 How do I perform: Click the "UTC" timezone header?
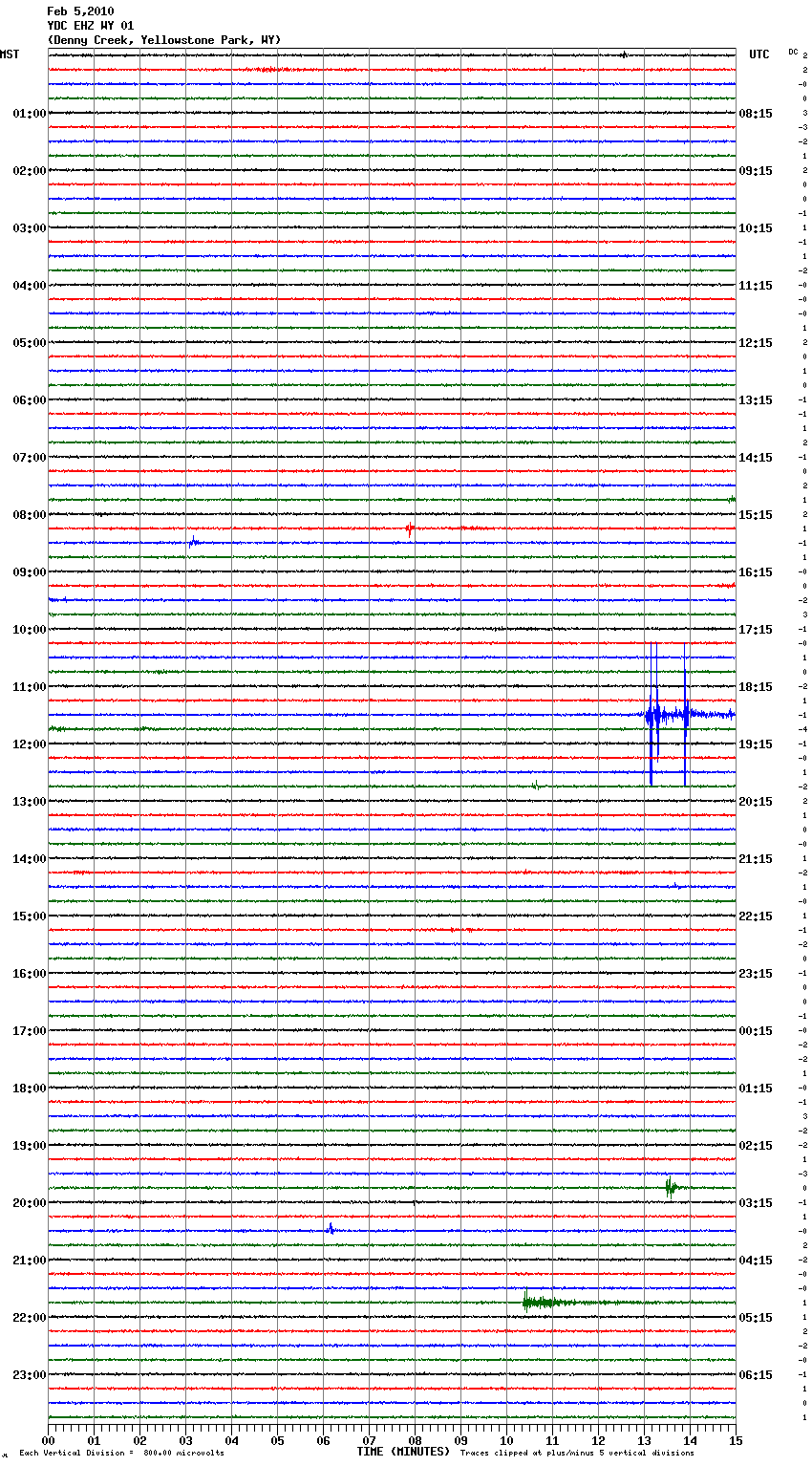point(759,54)
